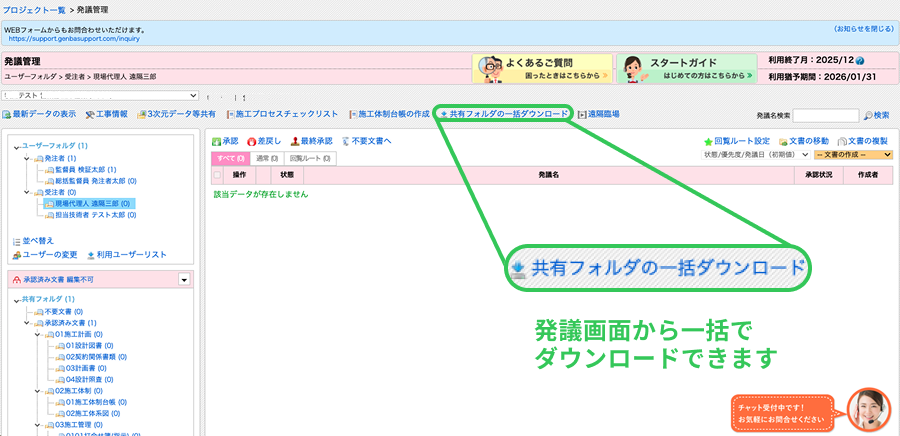Click the 最新データの表示 refresh icon
Image resolution: width=900 pixels, height=436 pixels.
tap(7, 115)
